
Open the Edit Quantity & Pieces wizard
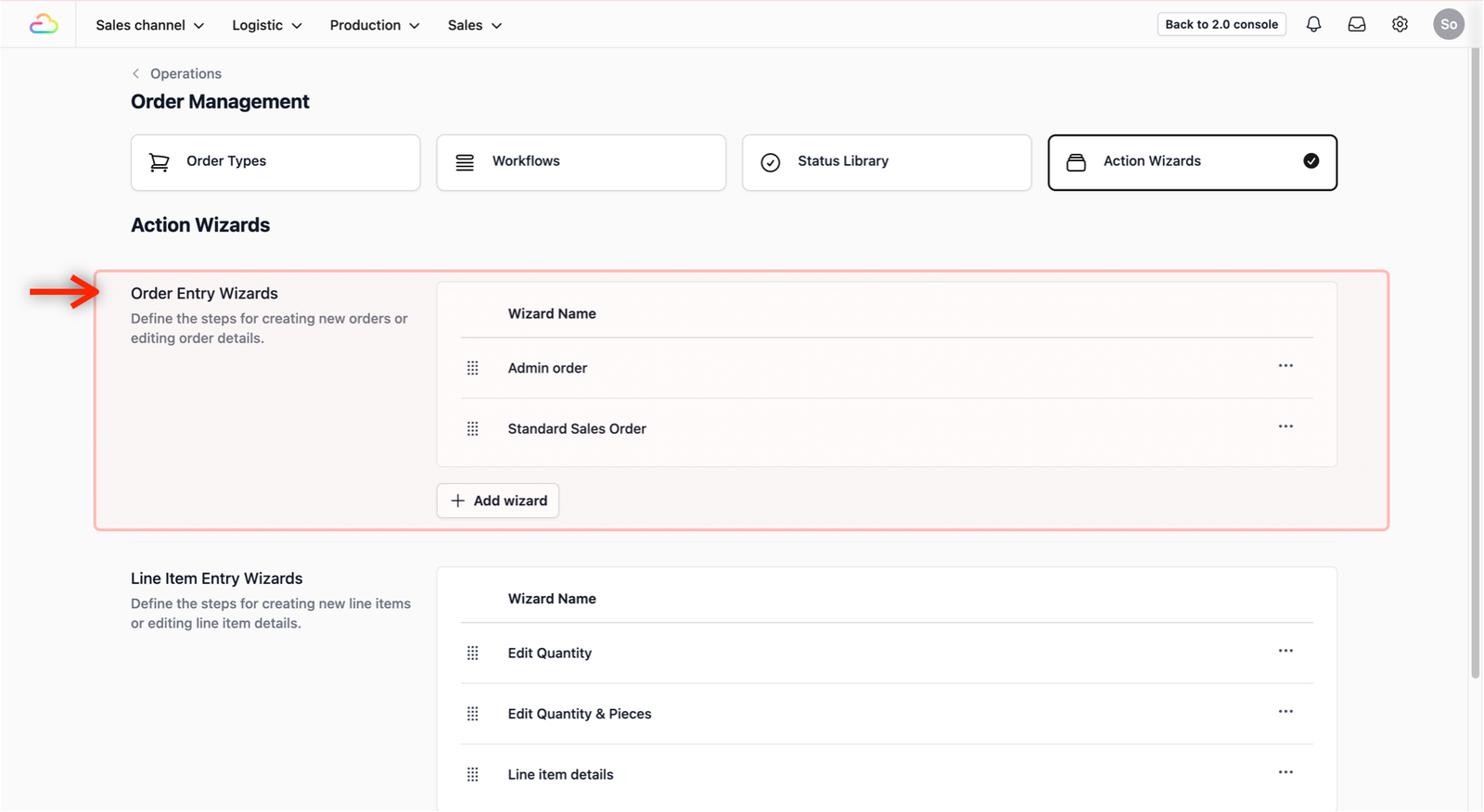click(x=580, y=714)
